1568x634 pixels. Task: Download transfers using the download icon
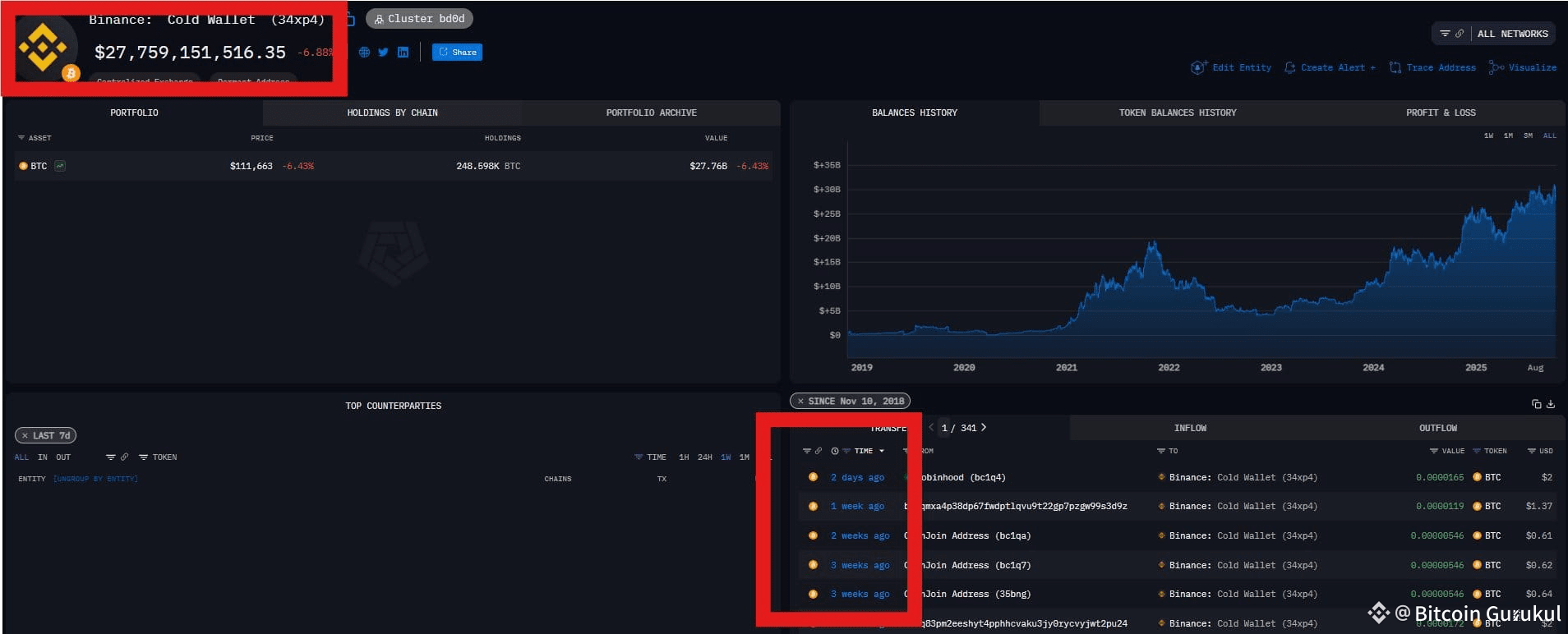1551,404
